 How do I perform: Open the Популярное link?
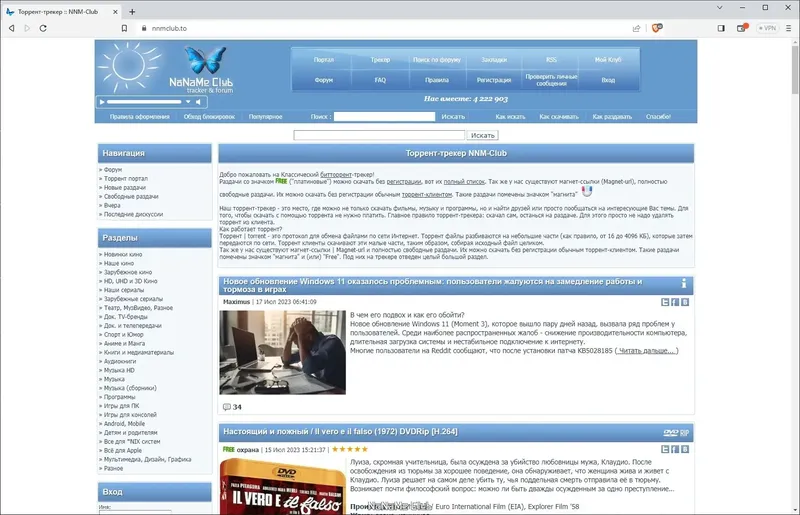[265, 116]
